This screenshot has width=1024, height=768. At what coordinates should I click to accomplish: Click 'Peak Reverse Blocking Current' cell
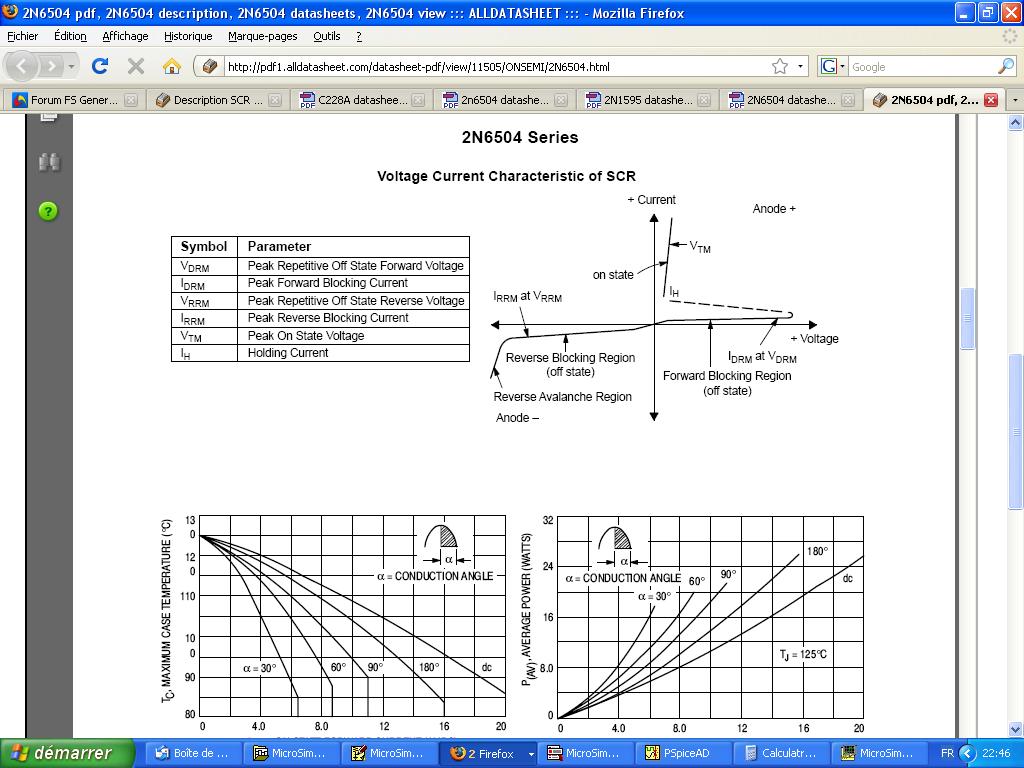(x=354, y=318)
